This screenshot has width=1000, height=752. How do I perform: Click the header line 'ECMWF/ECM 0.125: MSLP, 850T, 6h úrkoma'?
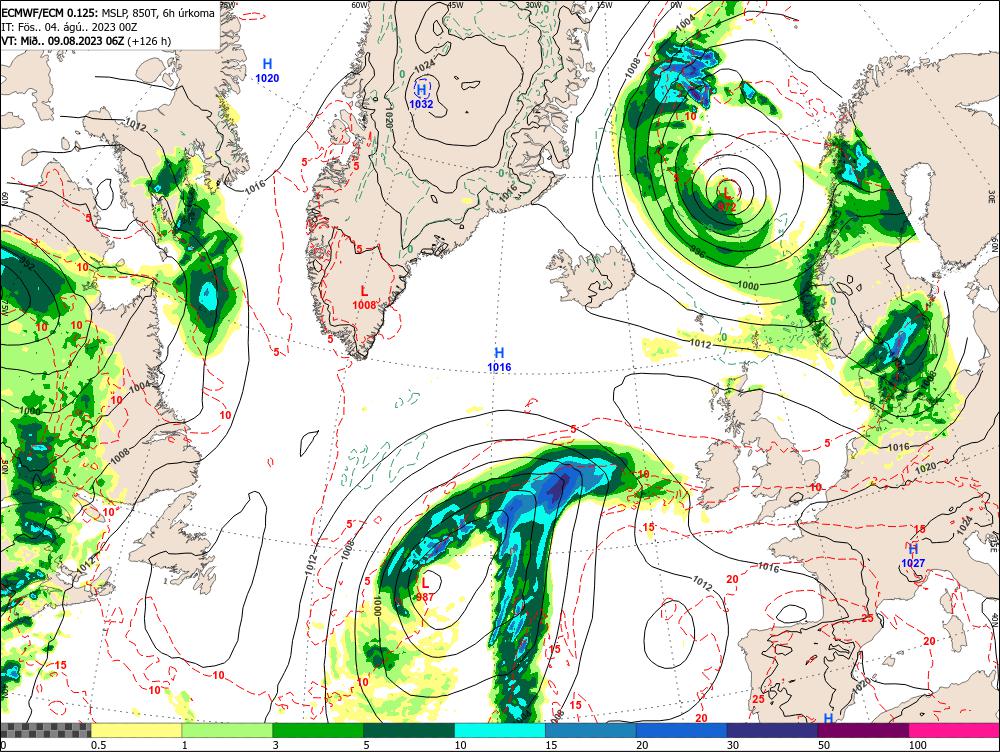[x=108, y=13]
